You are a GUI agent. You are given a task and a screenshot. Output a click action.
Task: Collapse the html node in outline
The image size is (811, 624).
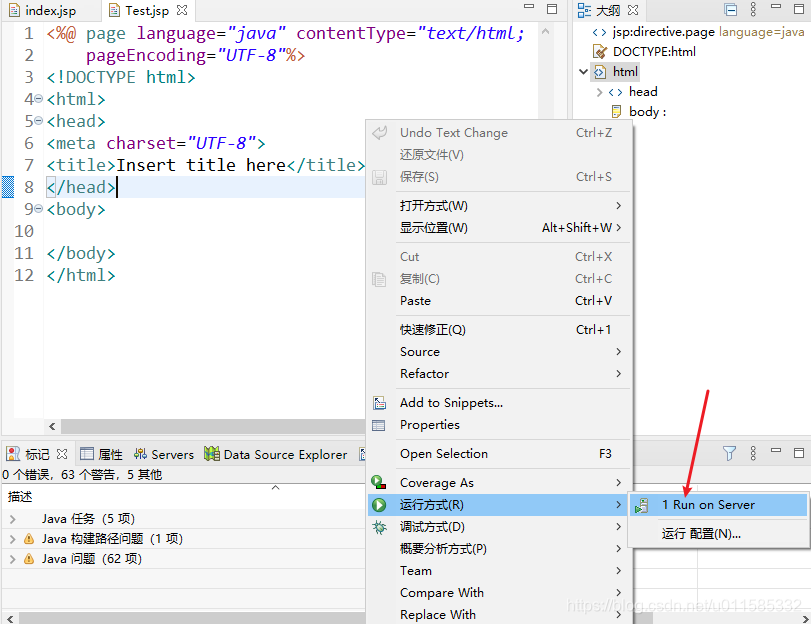pyautogui.click(x=583, y=71)
